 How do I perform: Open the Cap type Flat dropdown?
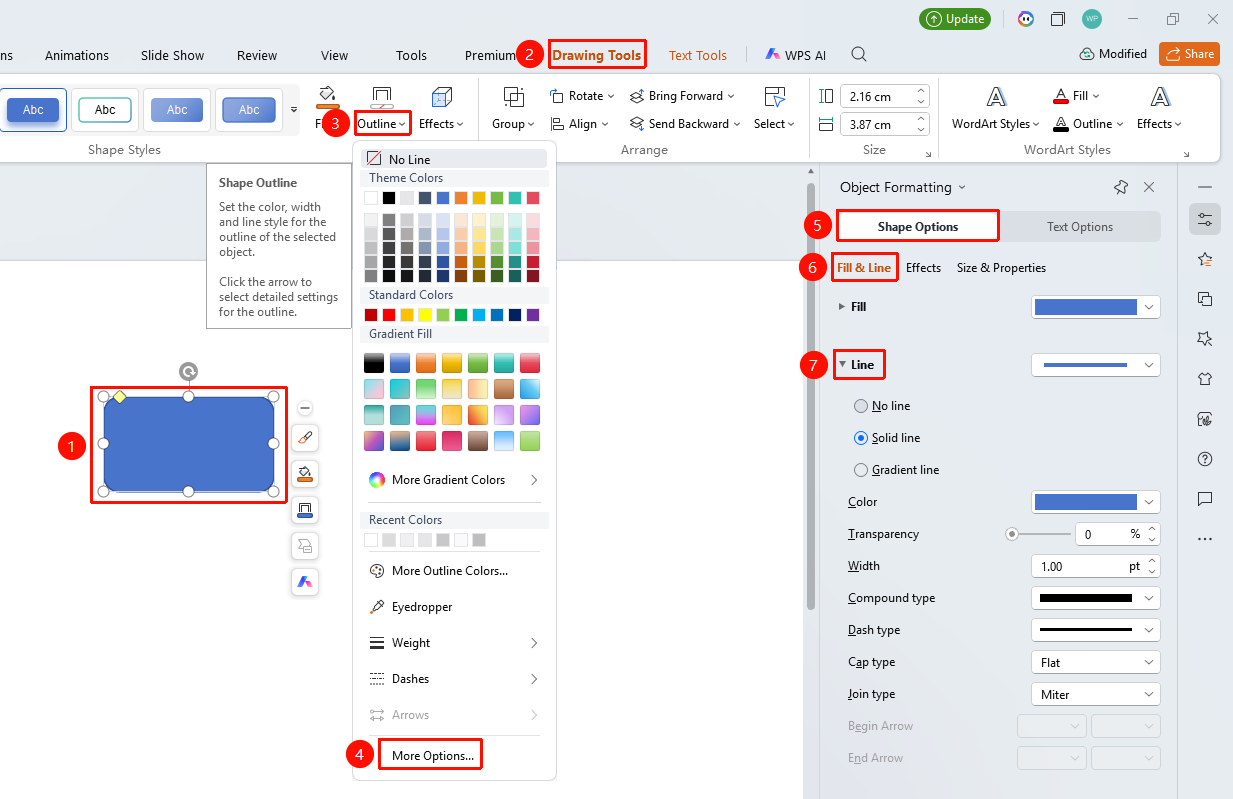point(1095,662)
